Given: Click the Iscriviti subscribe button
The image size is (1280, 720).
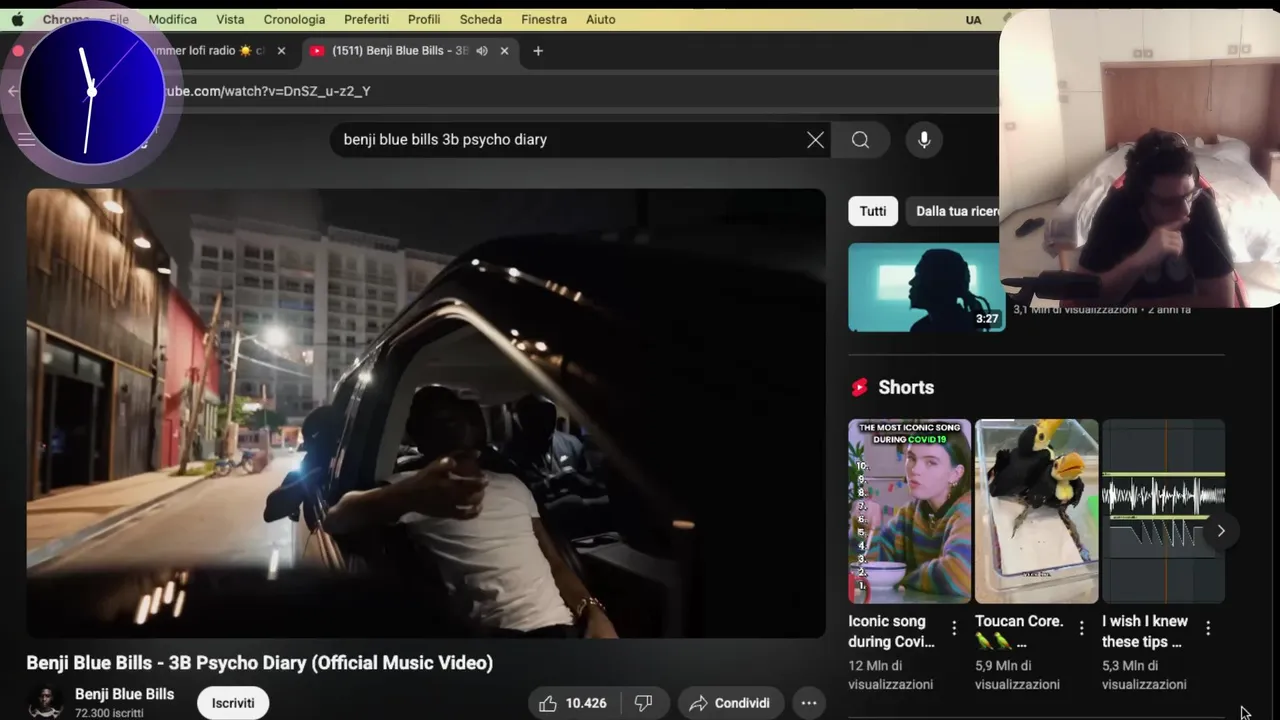Looking at the screenshot, I should click(233, 703).
